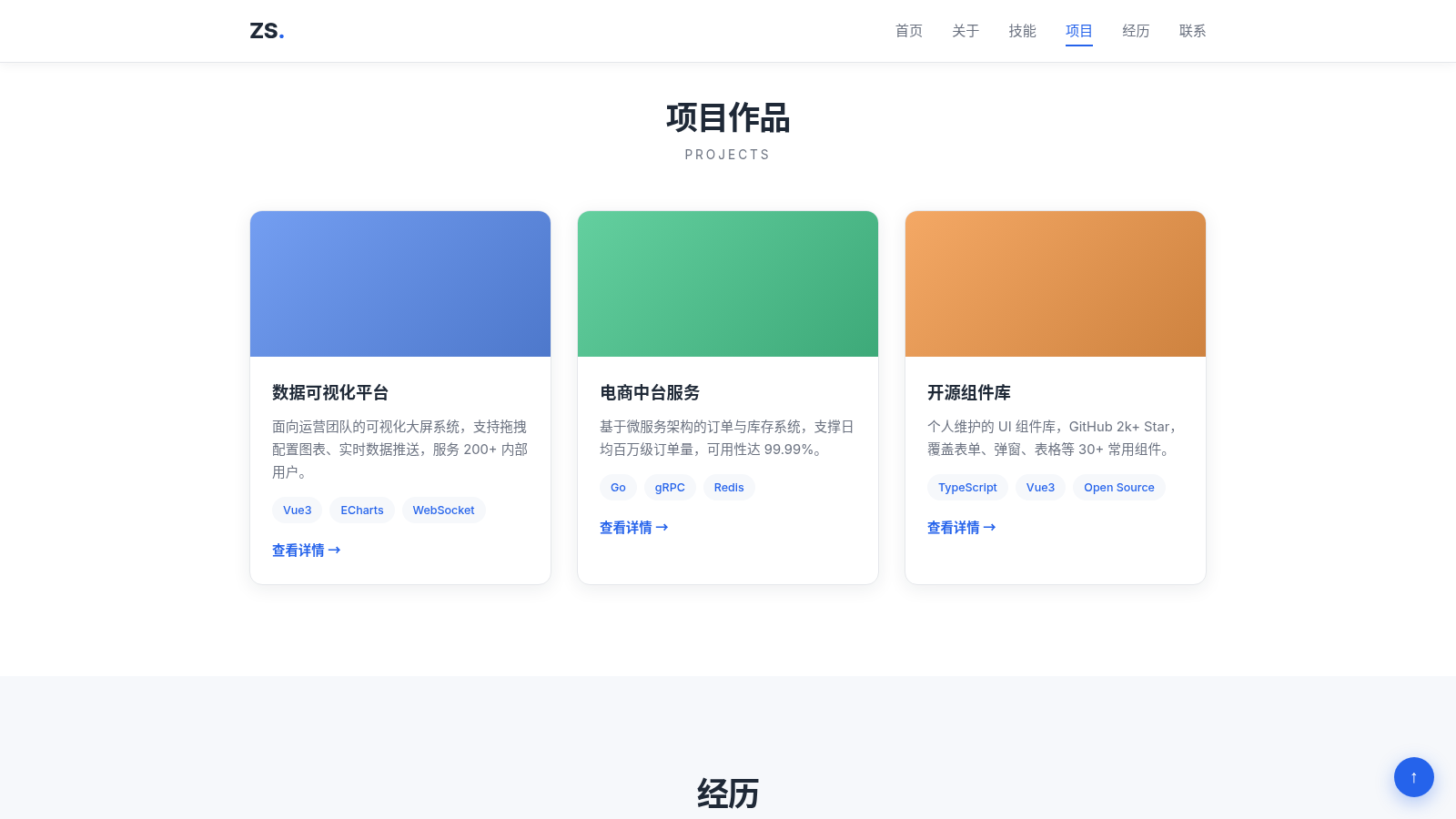The width and height of the screenshot is (1456, 819).
Task: Click the ZS. site logo
Action: tap(267, 31)
